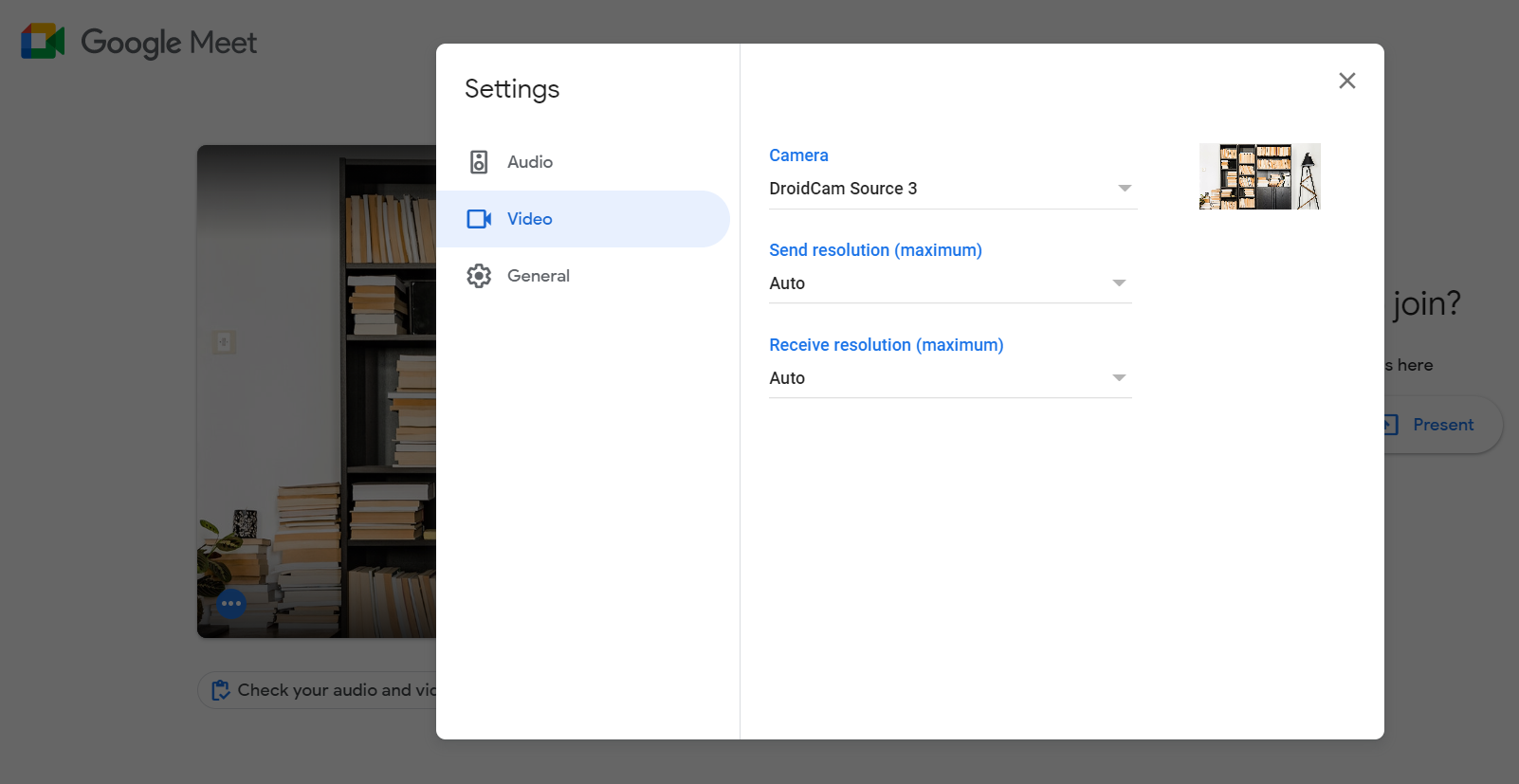Click the Present screen icon
The height and width of the screenshot is (784, 1519).
point(1390,425)
